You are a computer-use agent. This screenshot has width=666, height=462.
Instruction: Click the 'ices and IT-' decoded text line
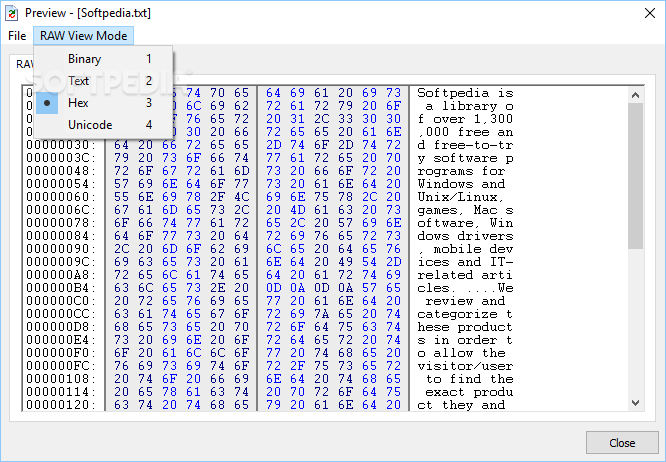coord(466,262)
